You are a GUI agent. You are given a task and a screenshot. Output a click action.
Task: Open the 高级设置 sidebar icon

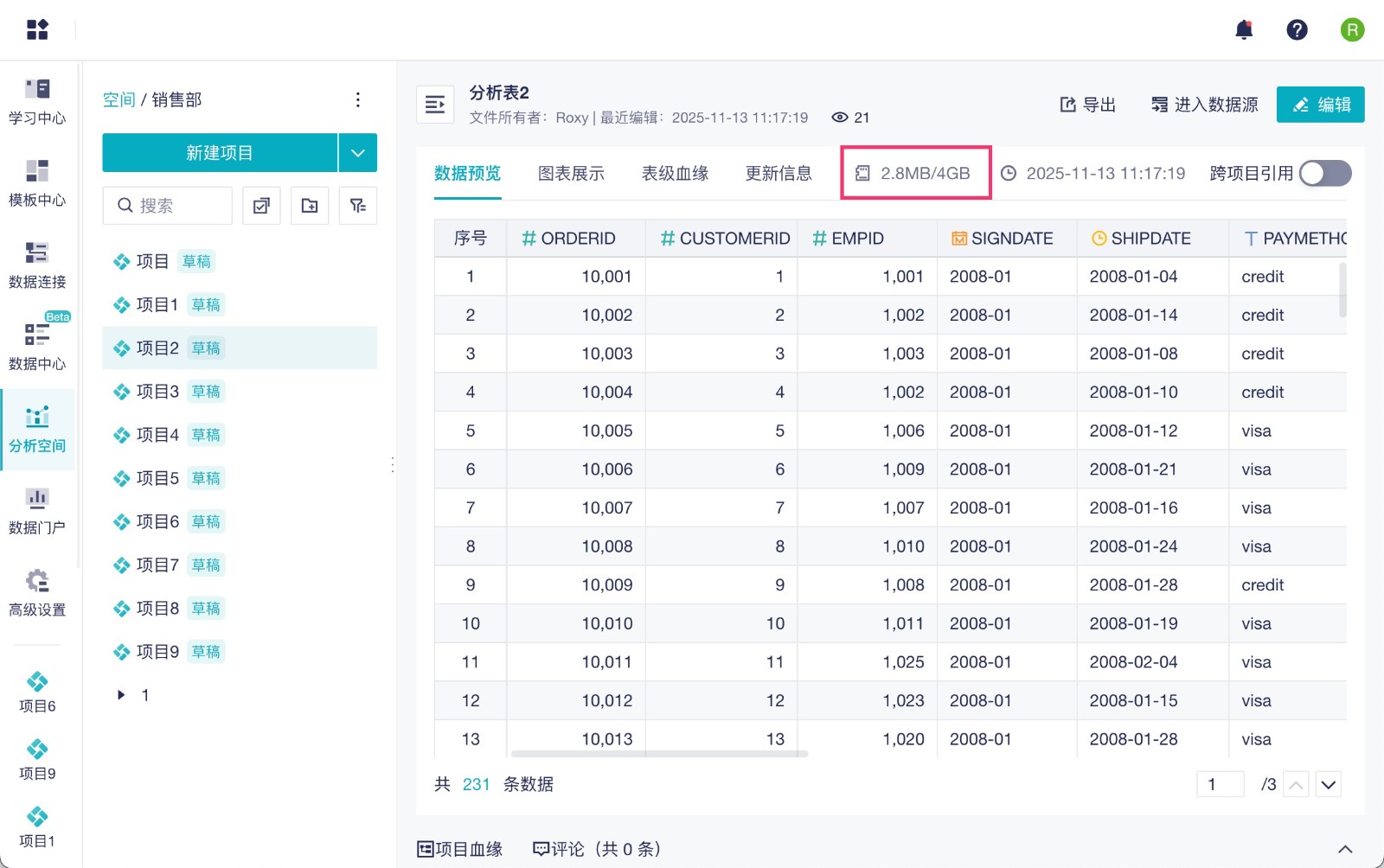tap(37, 592)
